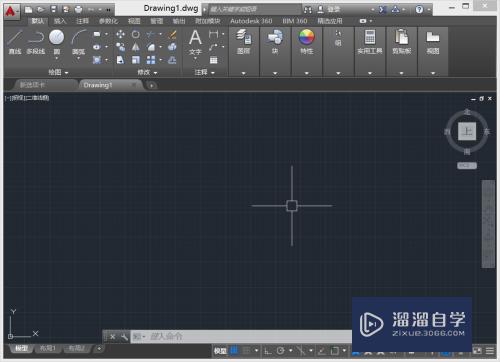
Task: Expand the Annotation (注释) panel arrow
Action: coord(213,72)
